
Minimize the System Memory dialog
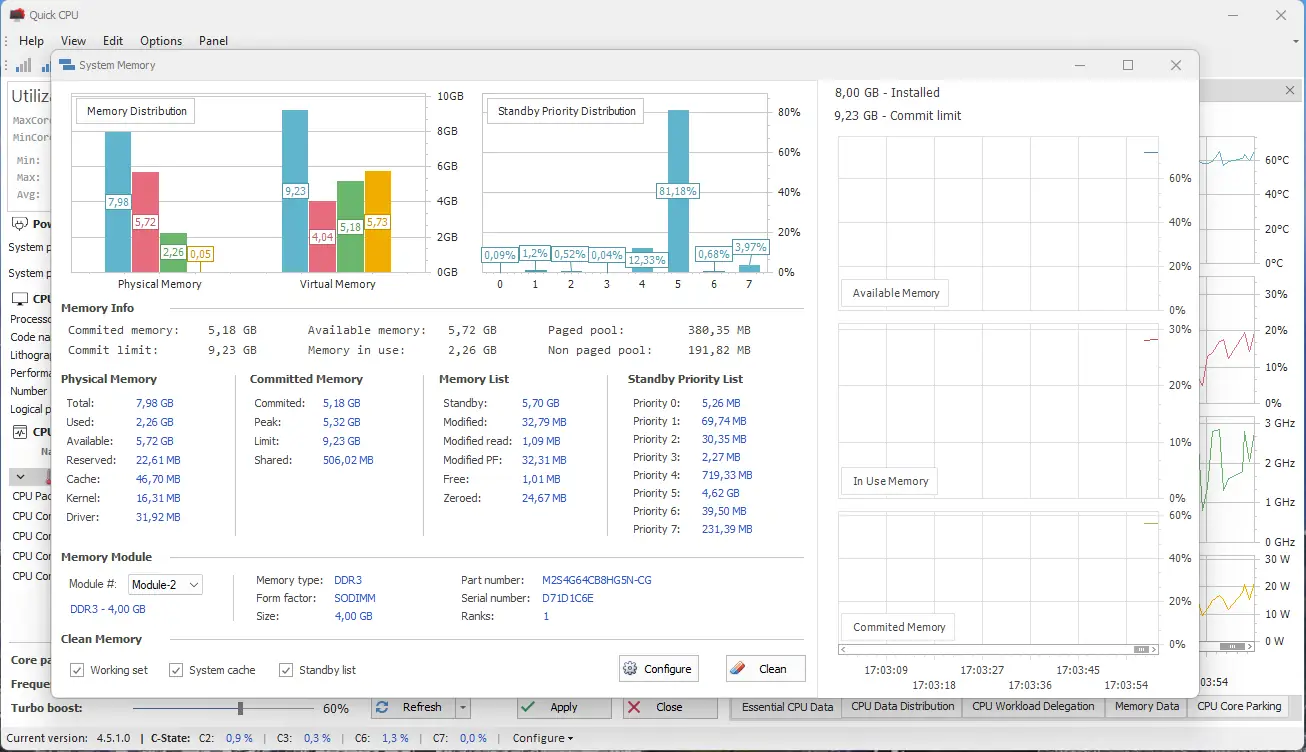[1081, 65]
